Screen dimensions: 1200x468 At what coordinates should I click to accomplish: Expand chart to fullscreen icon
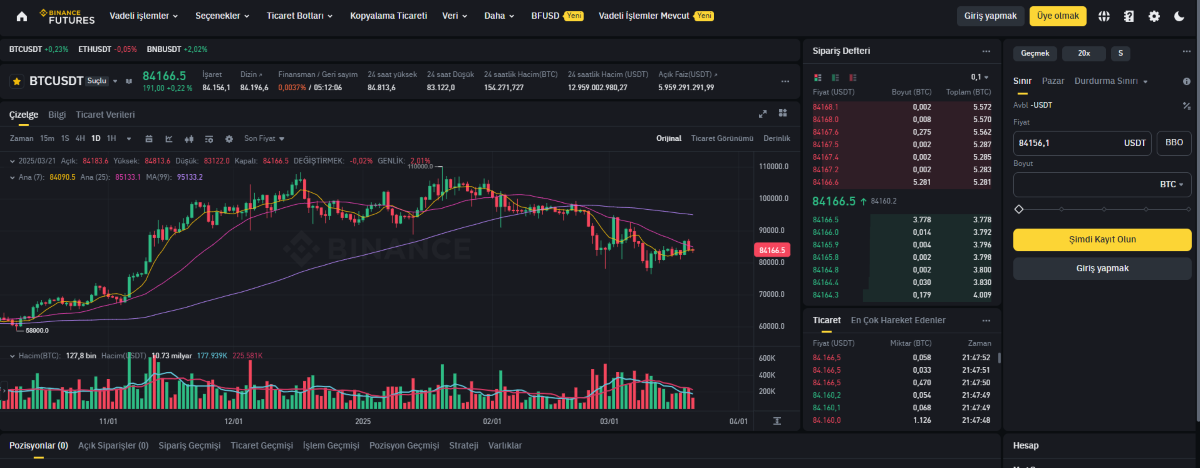(x=763, y=114)
